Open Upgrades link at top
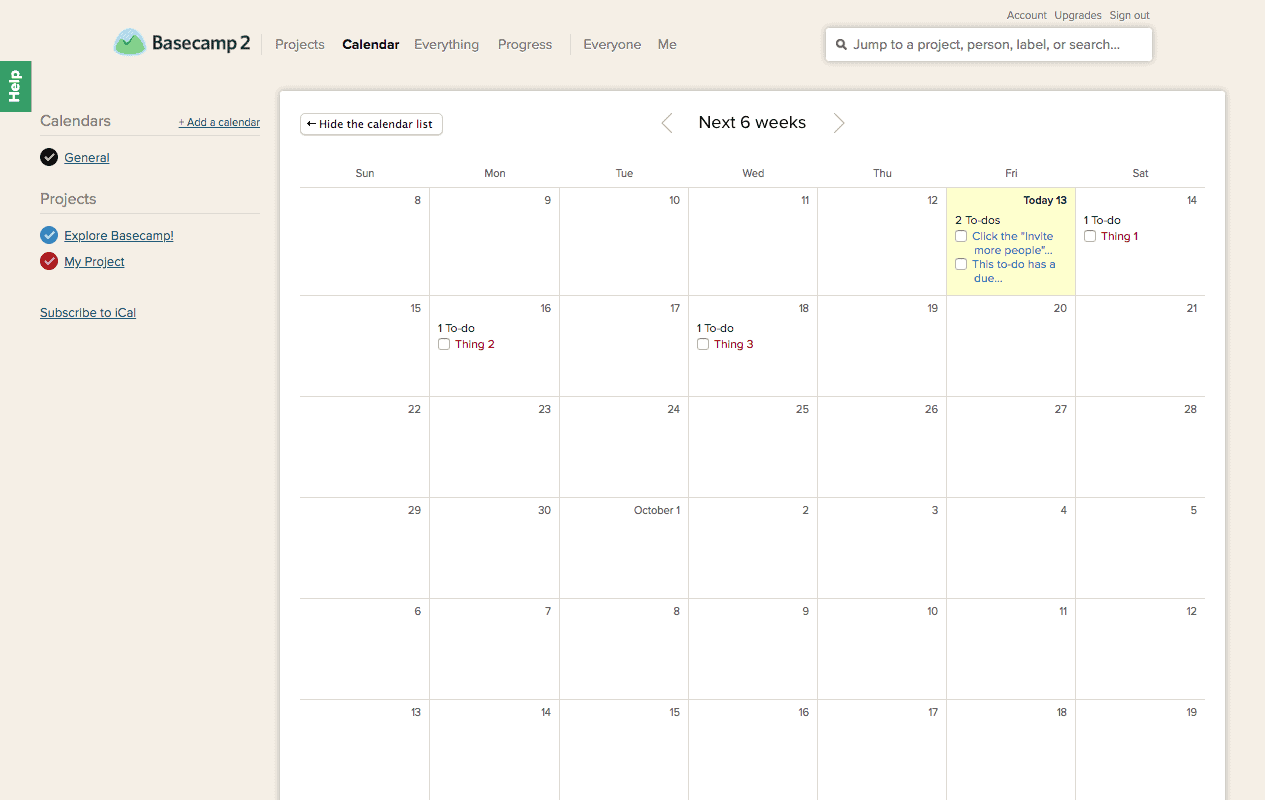Viewport: 1265px width, 800px height. click(1078, 15)
